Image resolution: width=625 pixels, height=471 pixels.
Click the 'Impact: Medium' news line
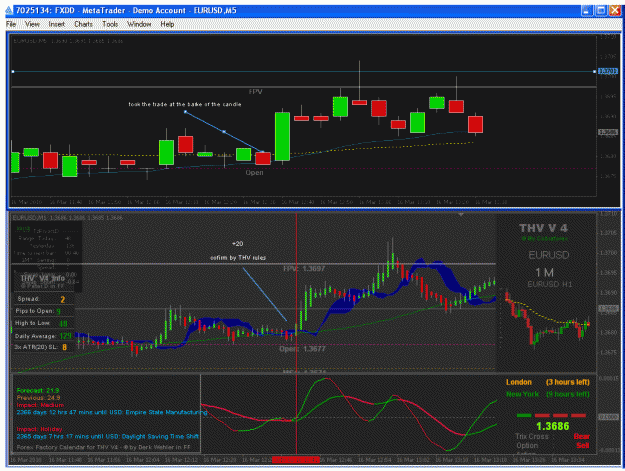(40, 405)
